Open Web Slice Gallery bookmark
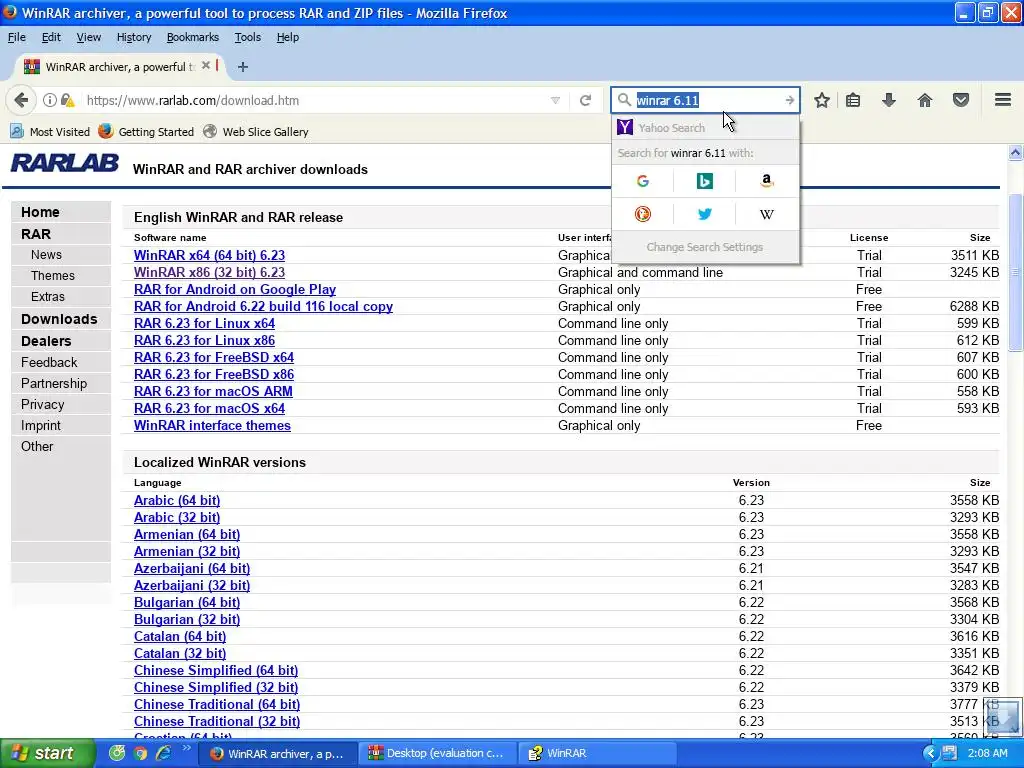The height and width of the screenshot is (768, 1024). coord(255,131)
